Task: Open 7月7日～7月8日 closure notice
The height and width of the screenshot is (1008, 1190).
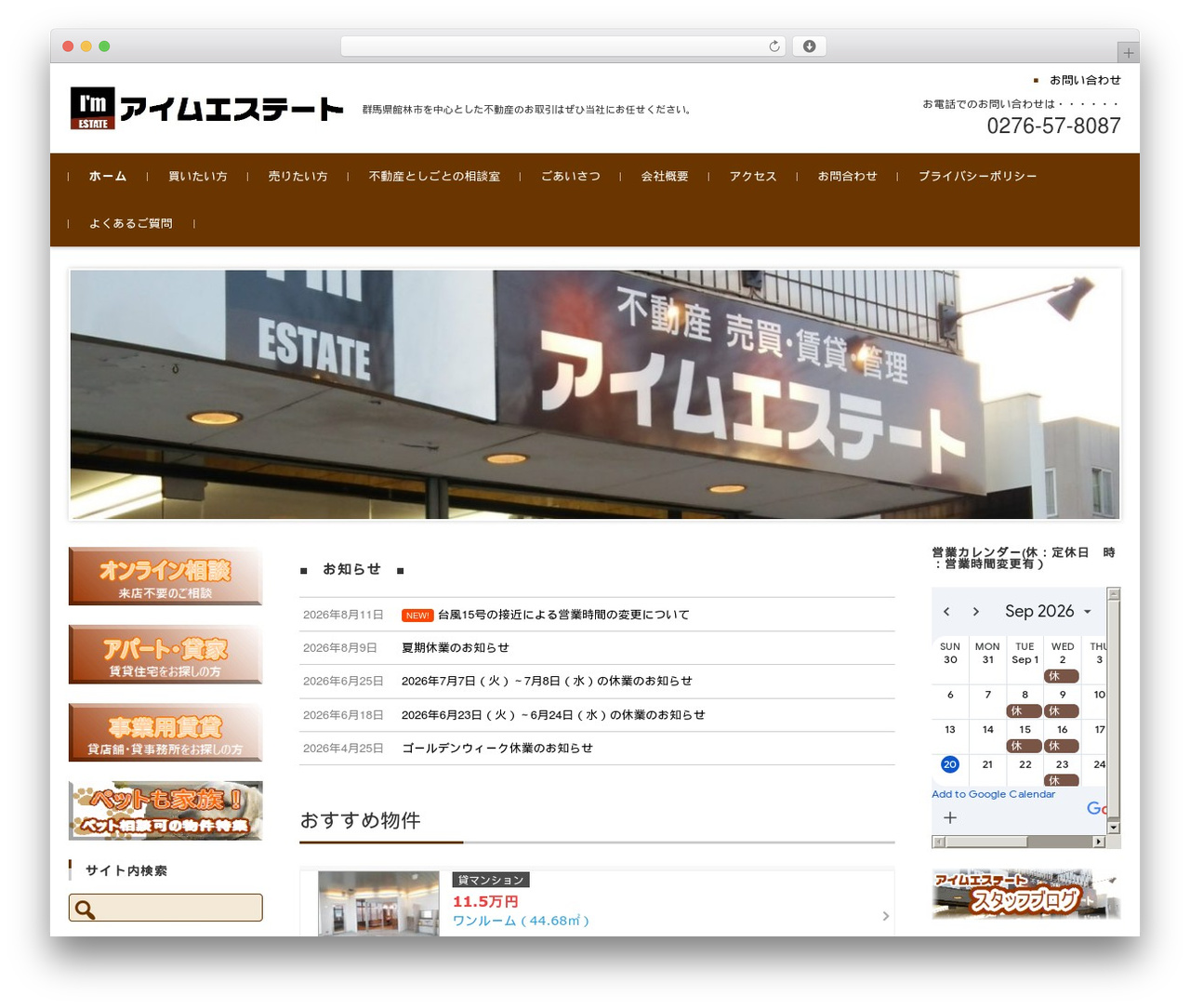Action: tap(547, 682)
